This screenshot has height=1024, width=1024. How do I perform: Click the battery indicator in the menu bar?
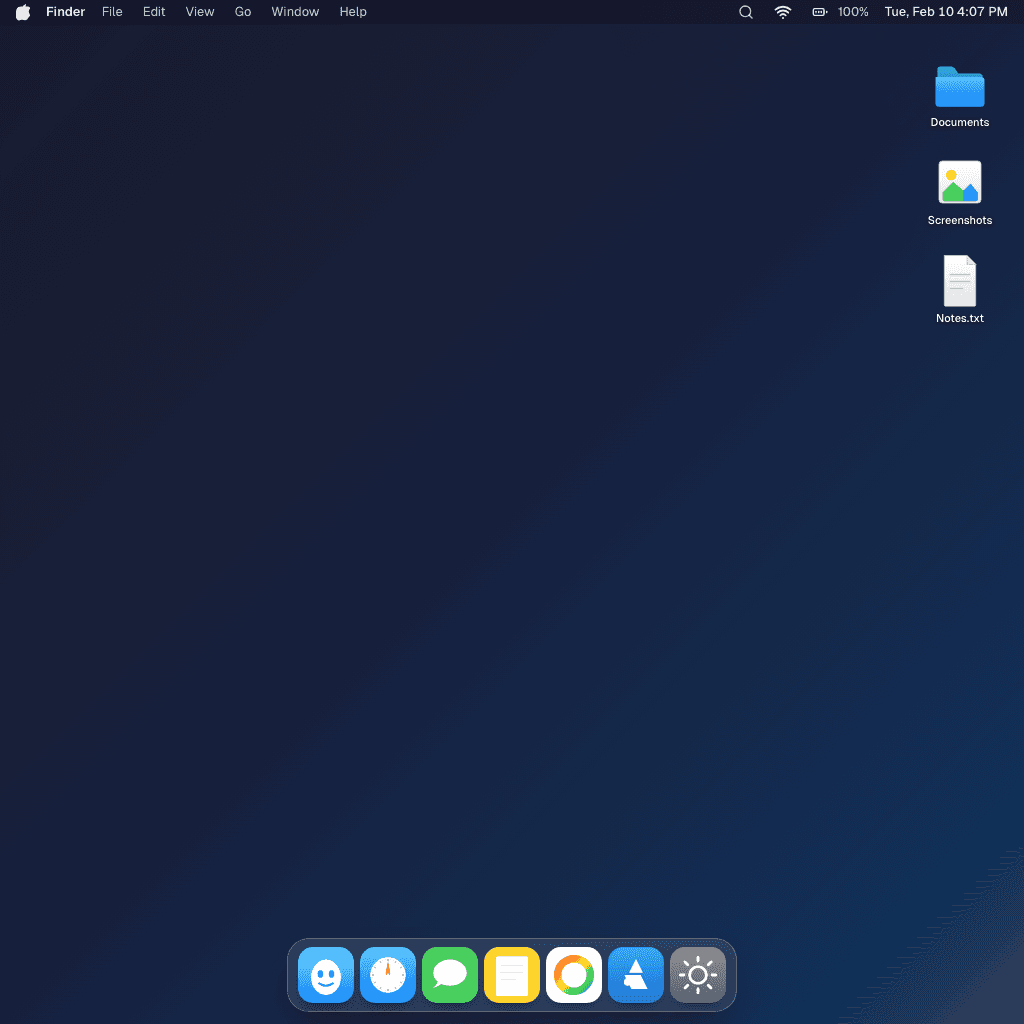tap(819, 12)
